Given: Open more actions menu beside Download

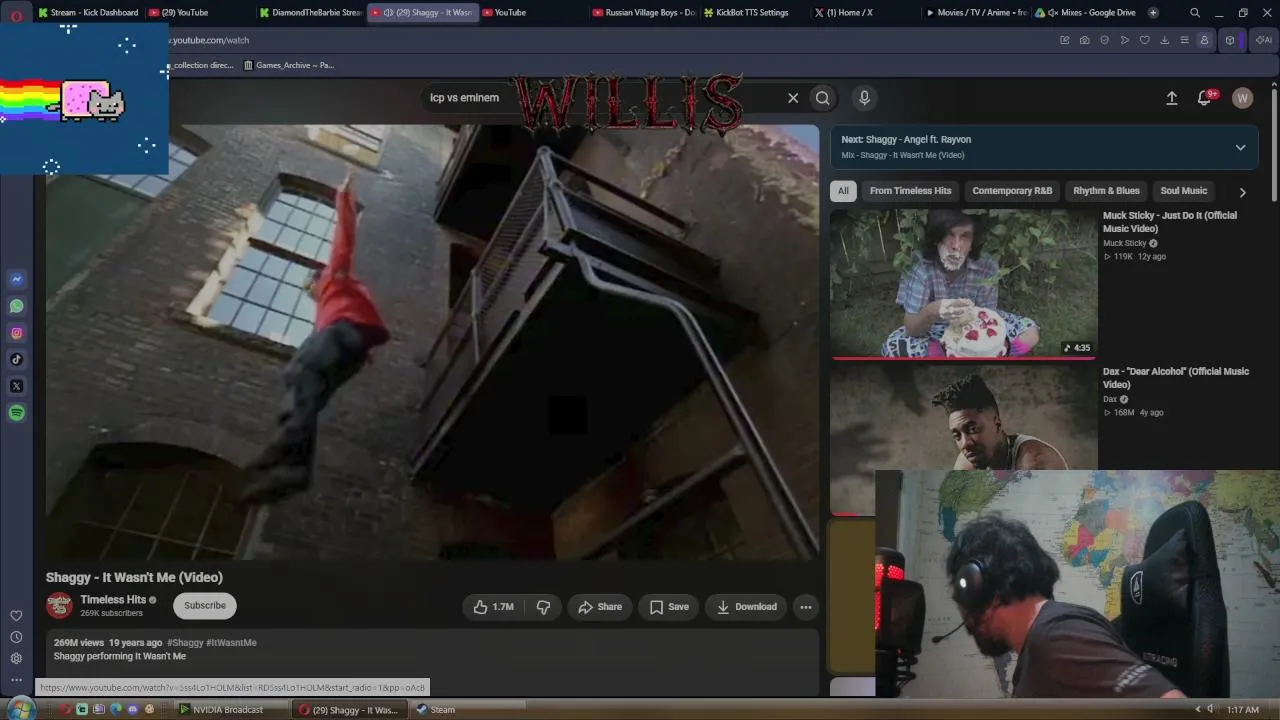Looking at the screenshot, I should click(805, 607).
